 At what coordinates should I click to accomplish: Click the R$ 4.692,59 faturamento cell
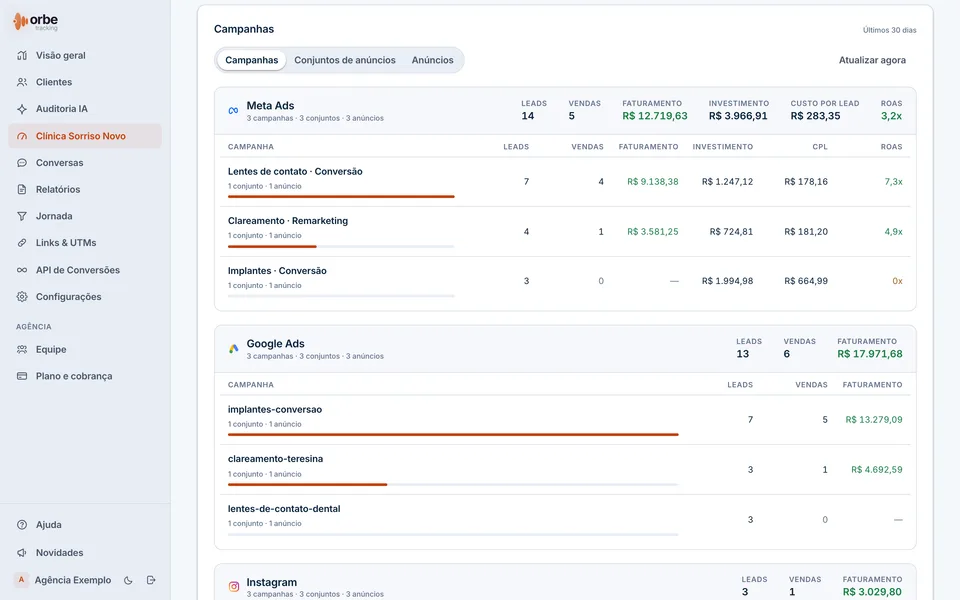(x=877, y=470)
